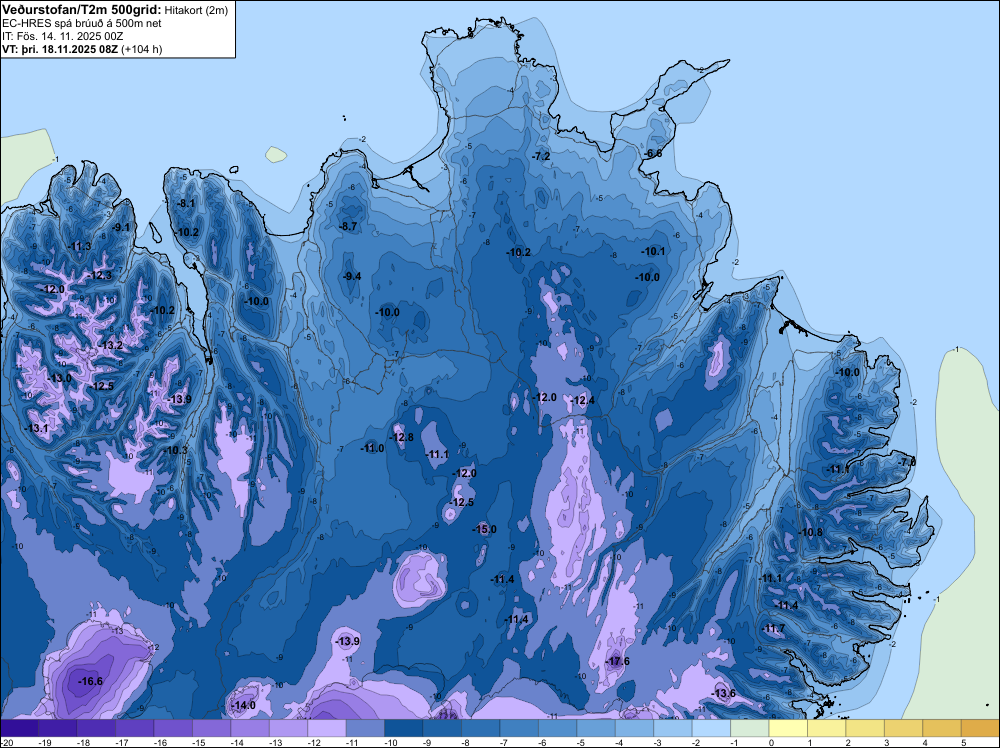The width and height of the screenshot is (1000, 748).
Task: Click the -16.6 temperature label on map
Action: [90, 681]
